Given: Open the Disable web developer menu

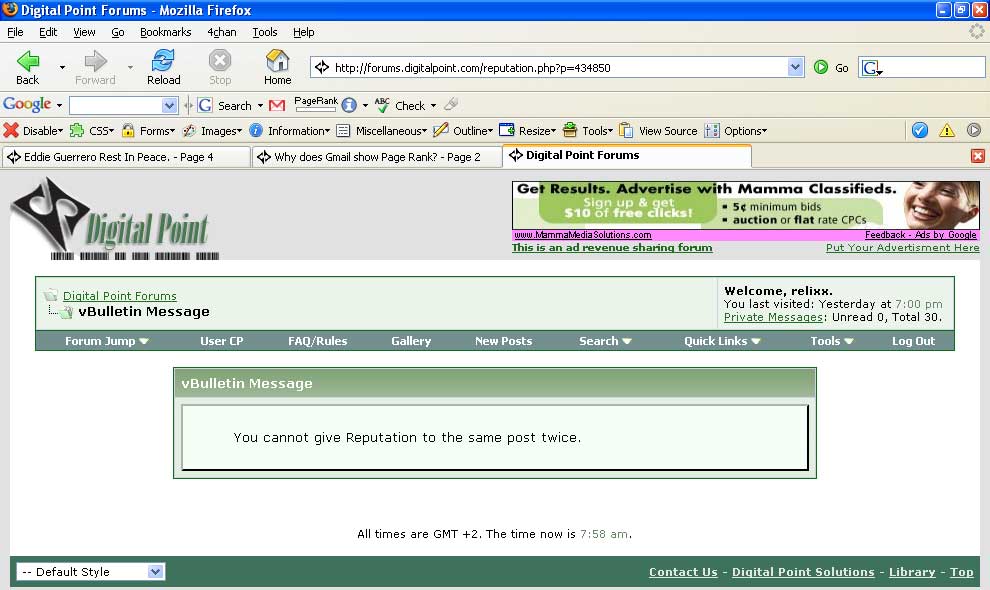Looking at the screenshot, I should click(33, 131).
